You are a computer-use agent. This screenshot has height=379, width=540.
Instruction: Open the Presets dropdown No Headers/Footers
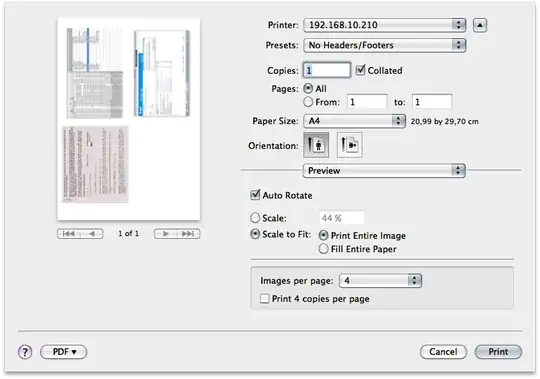coord(385,45)
